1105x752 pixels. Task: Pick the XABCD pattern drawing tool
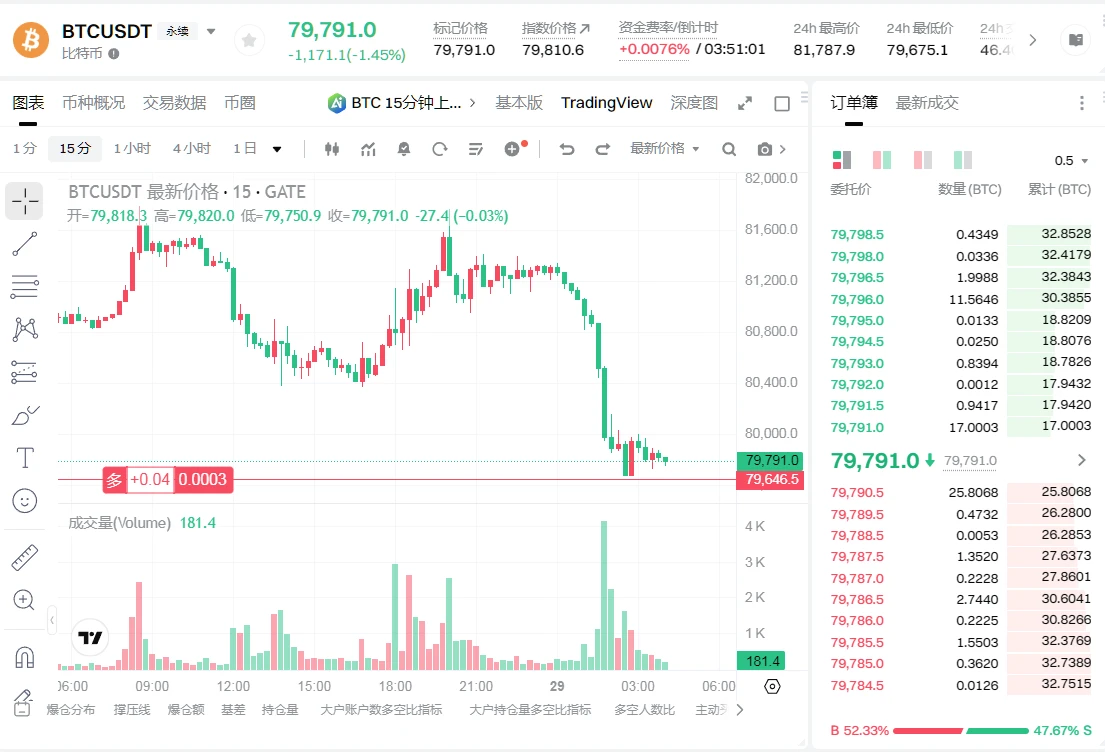point(24,329)
